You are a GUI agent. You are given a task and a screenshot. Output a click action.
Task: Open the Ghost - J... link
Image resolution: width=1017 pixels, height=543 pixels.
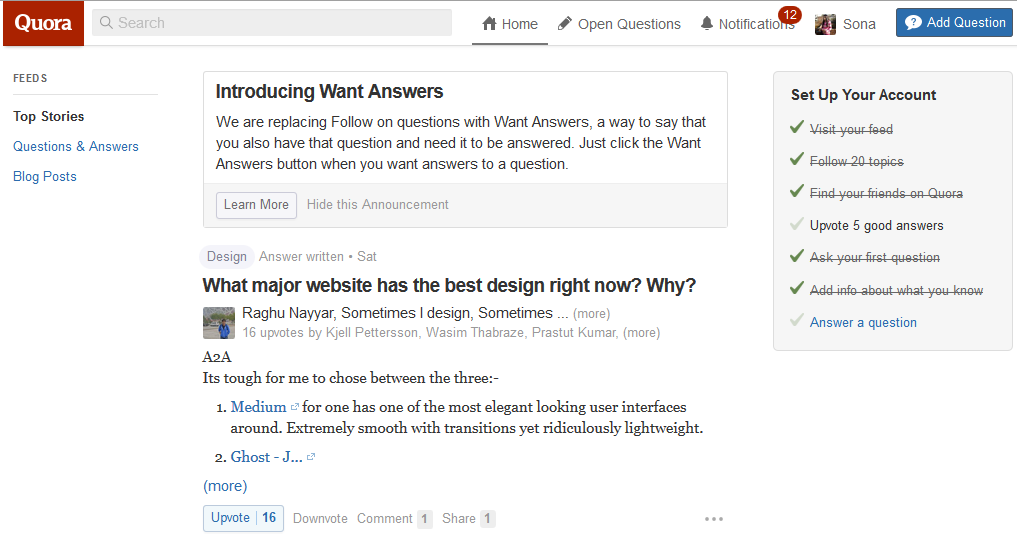(x=267, y=457)
